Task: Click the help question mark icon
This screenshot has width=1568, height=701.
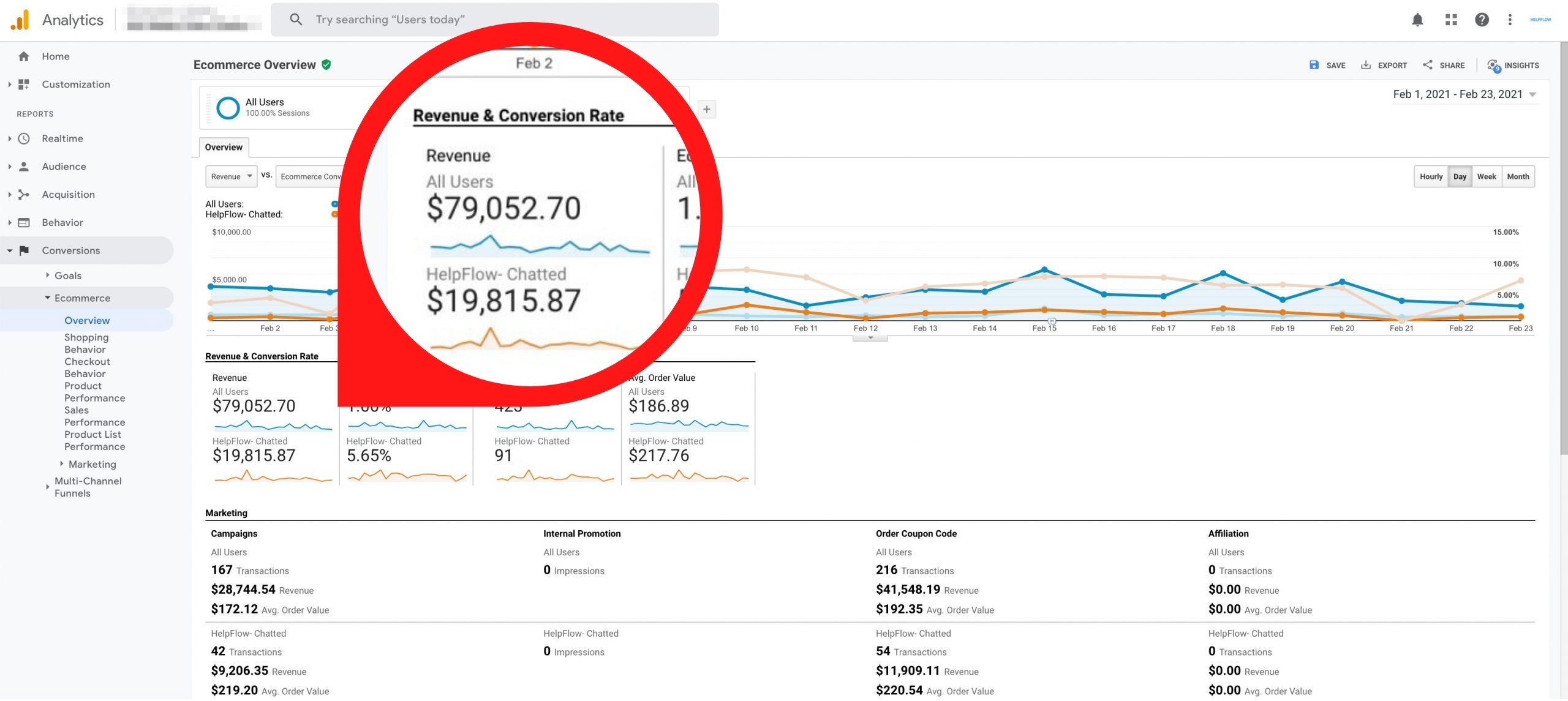Action: 1482,20
